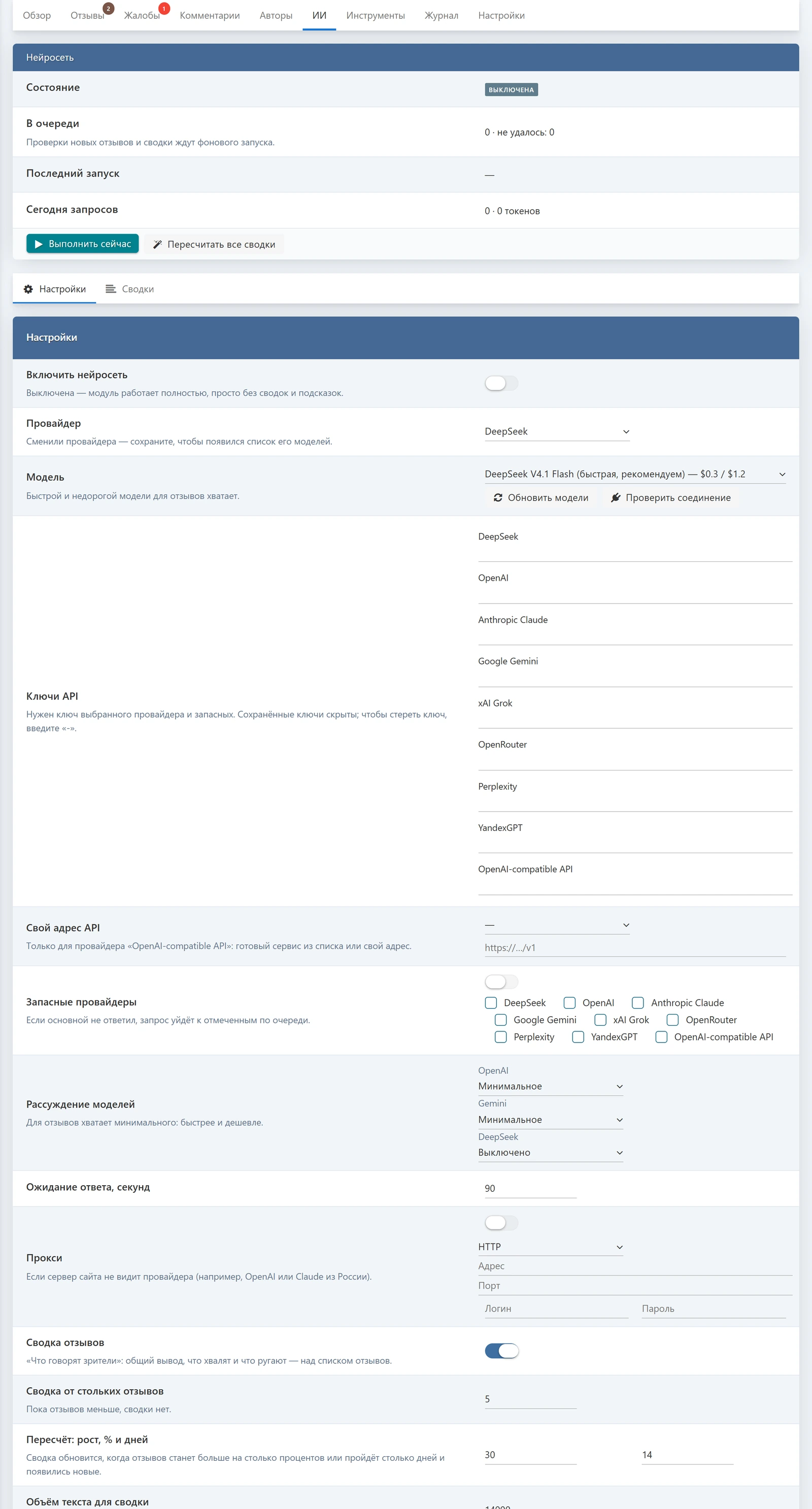Open the Журнал tab
Screen dimensions: 812x1509
point(442,15)
